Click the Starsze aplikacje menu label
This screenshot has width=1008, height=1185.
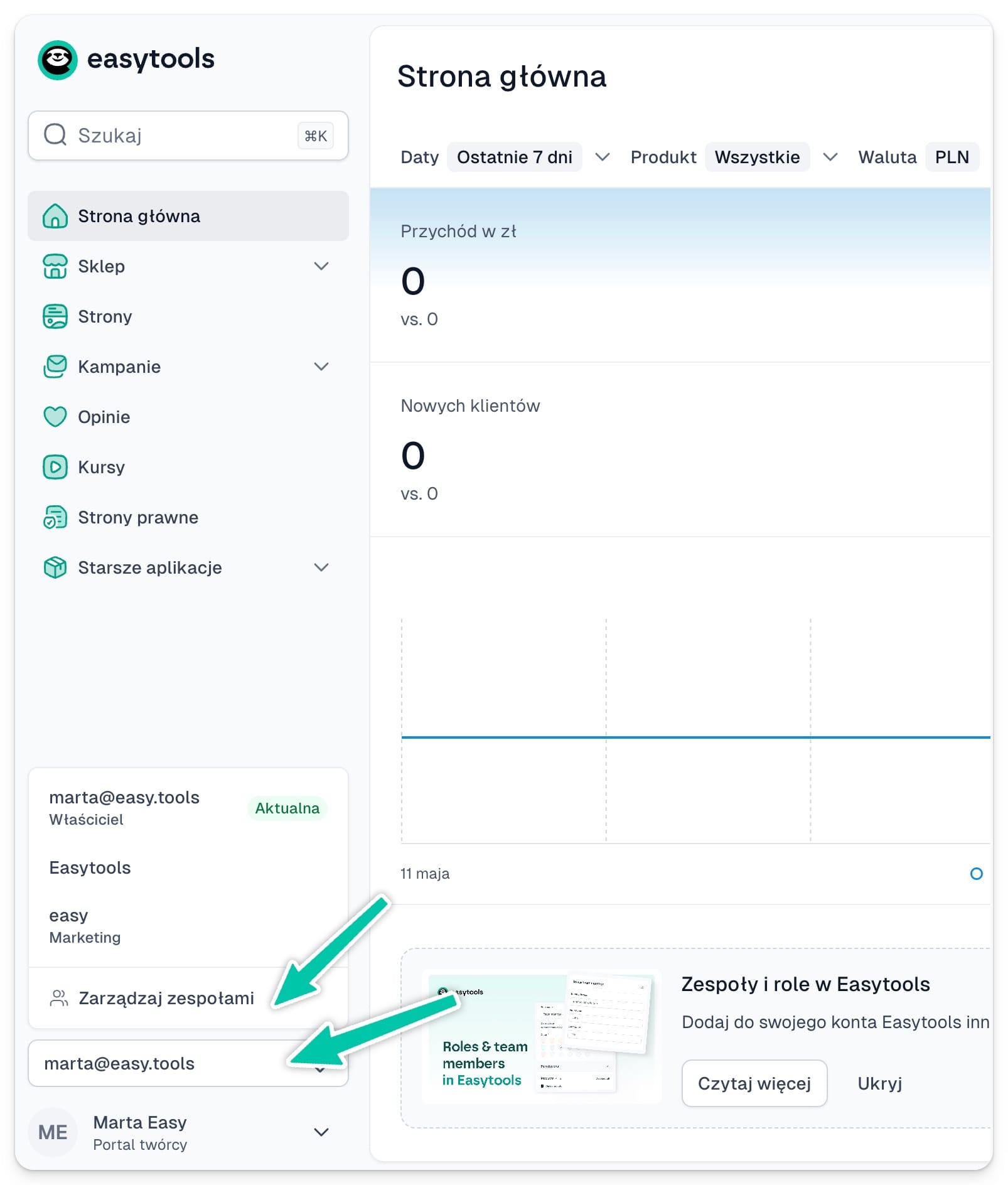coord(149,567)
